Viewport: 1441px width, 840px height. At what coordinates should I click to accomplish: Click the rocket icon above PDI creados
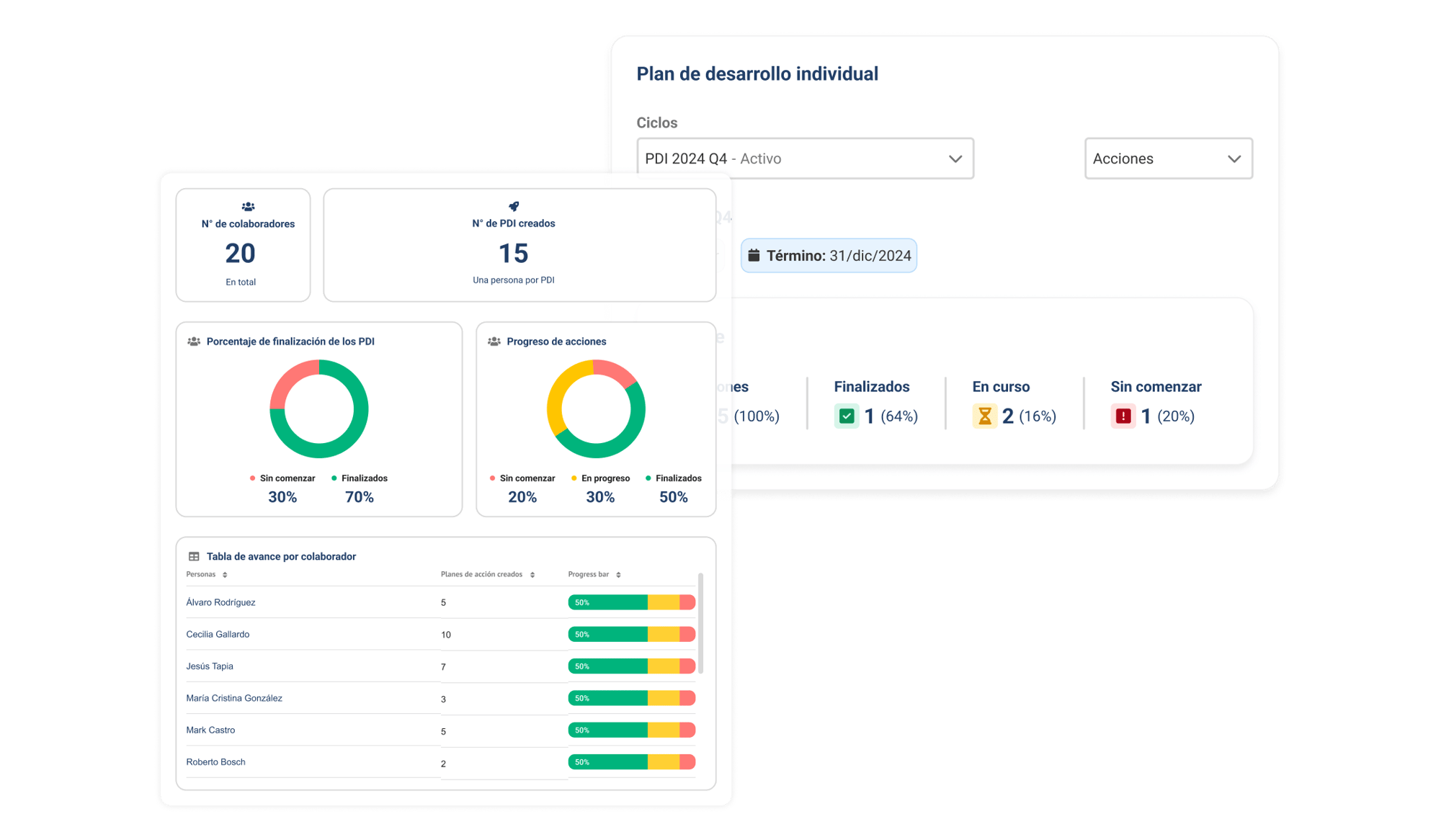point(514,206)
